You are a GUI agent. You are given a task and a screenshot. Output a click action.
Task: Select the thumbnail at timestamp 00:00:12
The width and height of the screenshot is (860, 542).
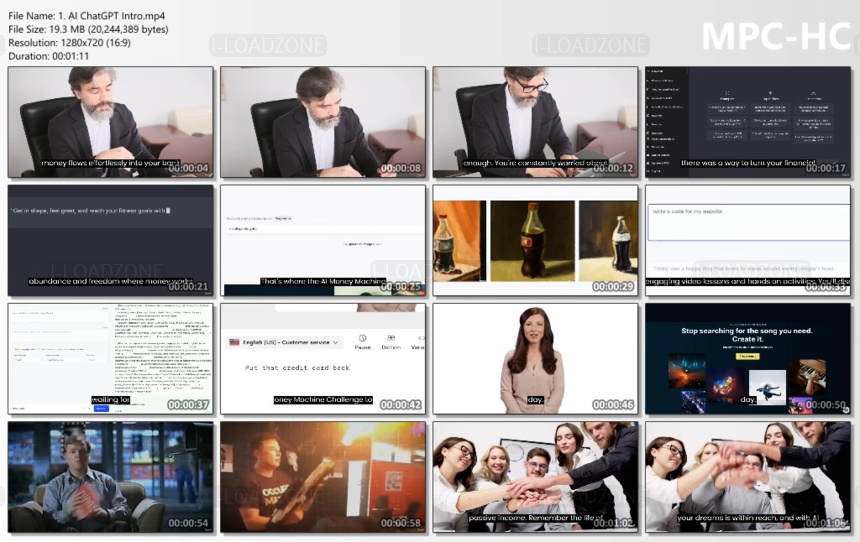click(x=535, y=122)
